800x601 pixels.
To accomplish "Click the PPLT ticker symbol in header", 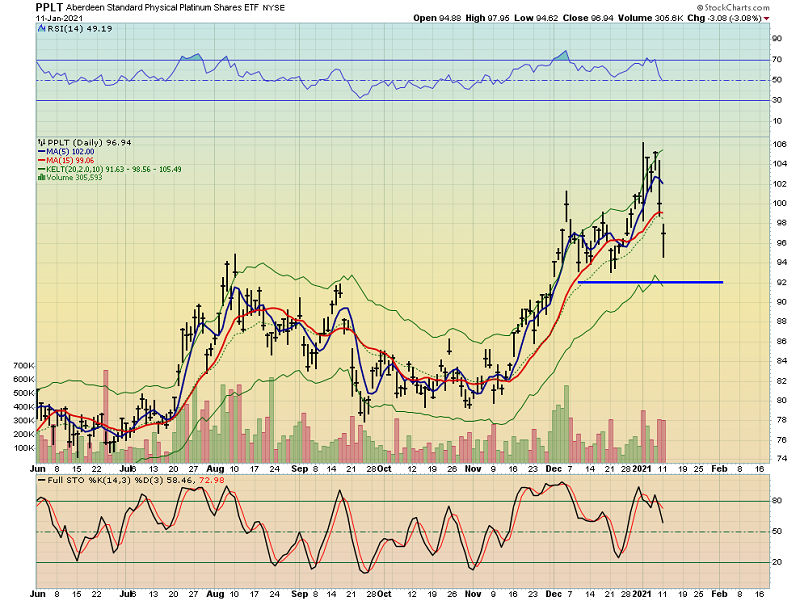I will (50, 7).
